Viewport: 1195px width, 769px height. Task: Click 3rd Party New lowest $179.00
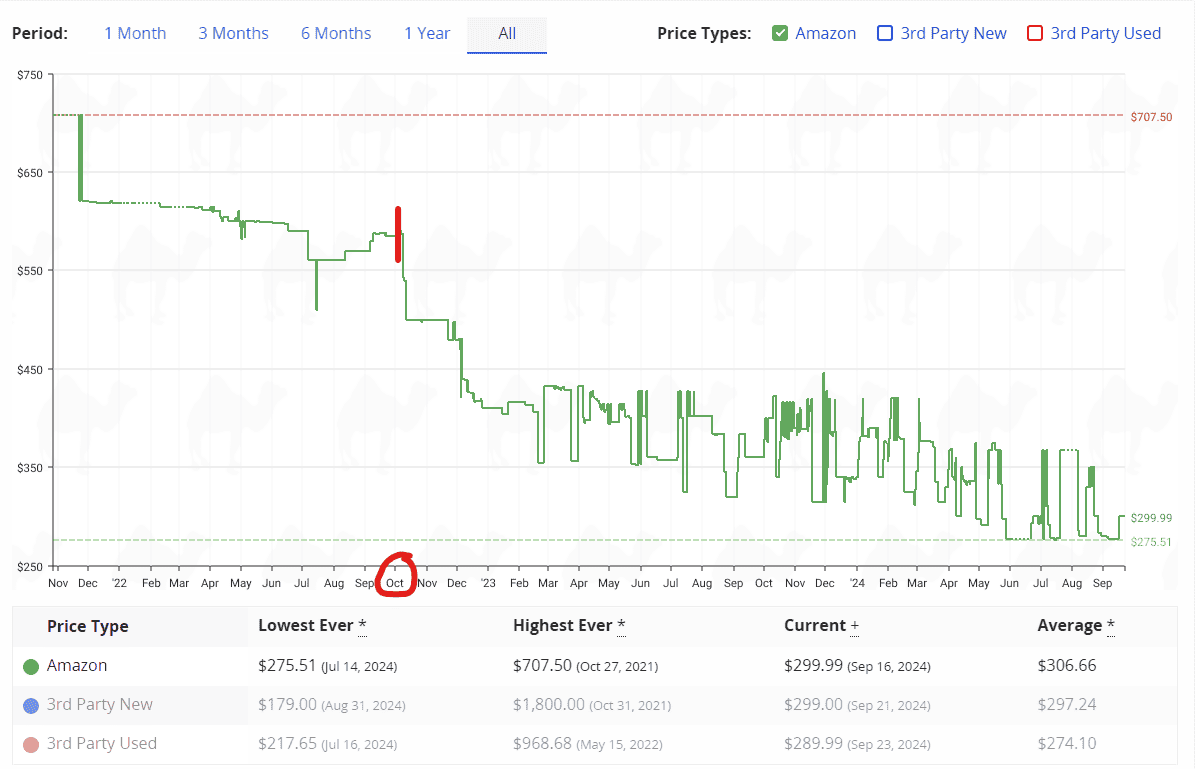pos(287,704)
